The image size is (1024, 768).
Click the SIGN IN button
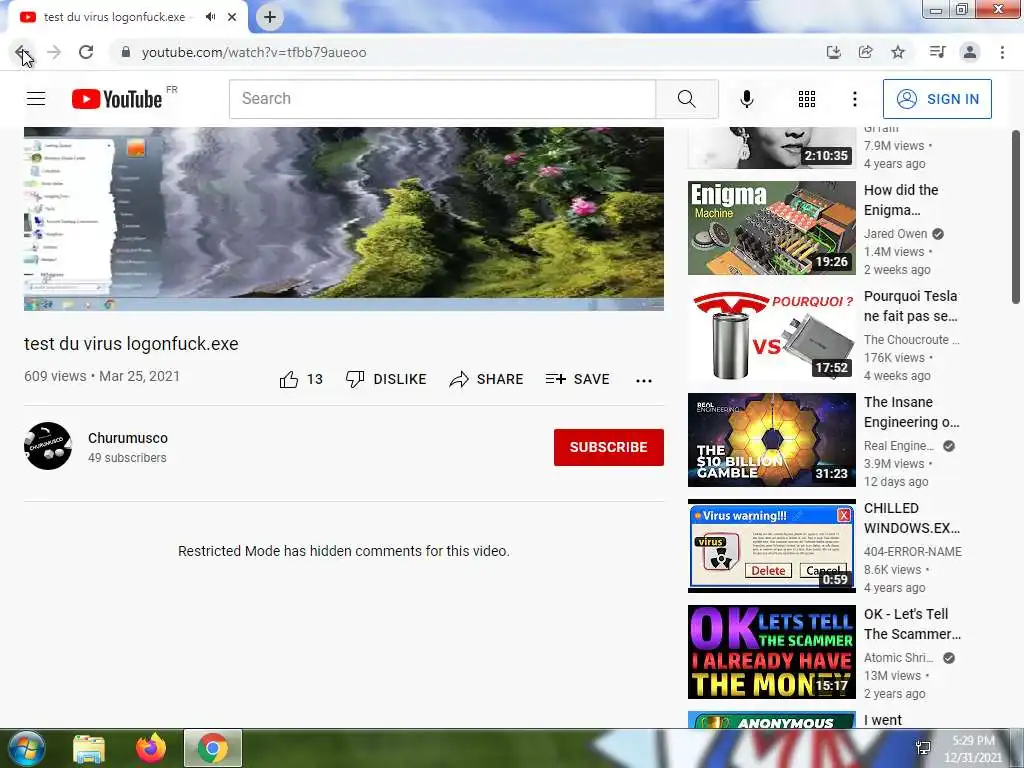point(937,99)
